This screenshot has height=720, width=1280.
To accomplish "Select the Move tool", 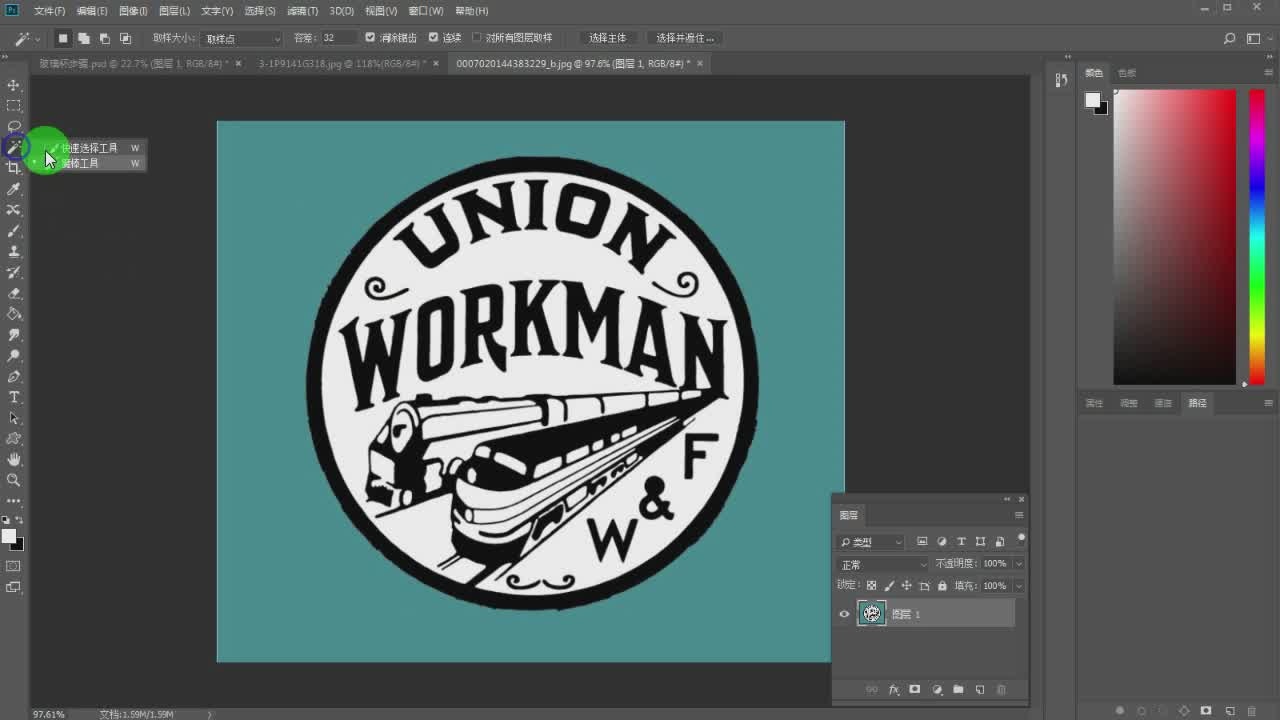I will pyautogui.click(x=14, y=85).
